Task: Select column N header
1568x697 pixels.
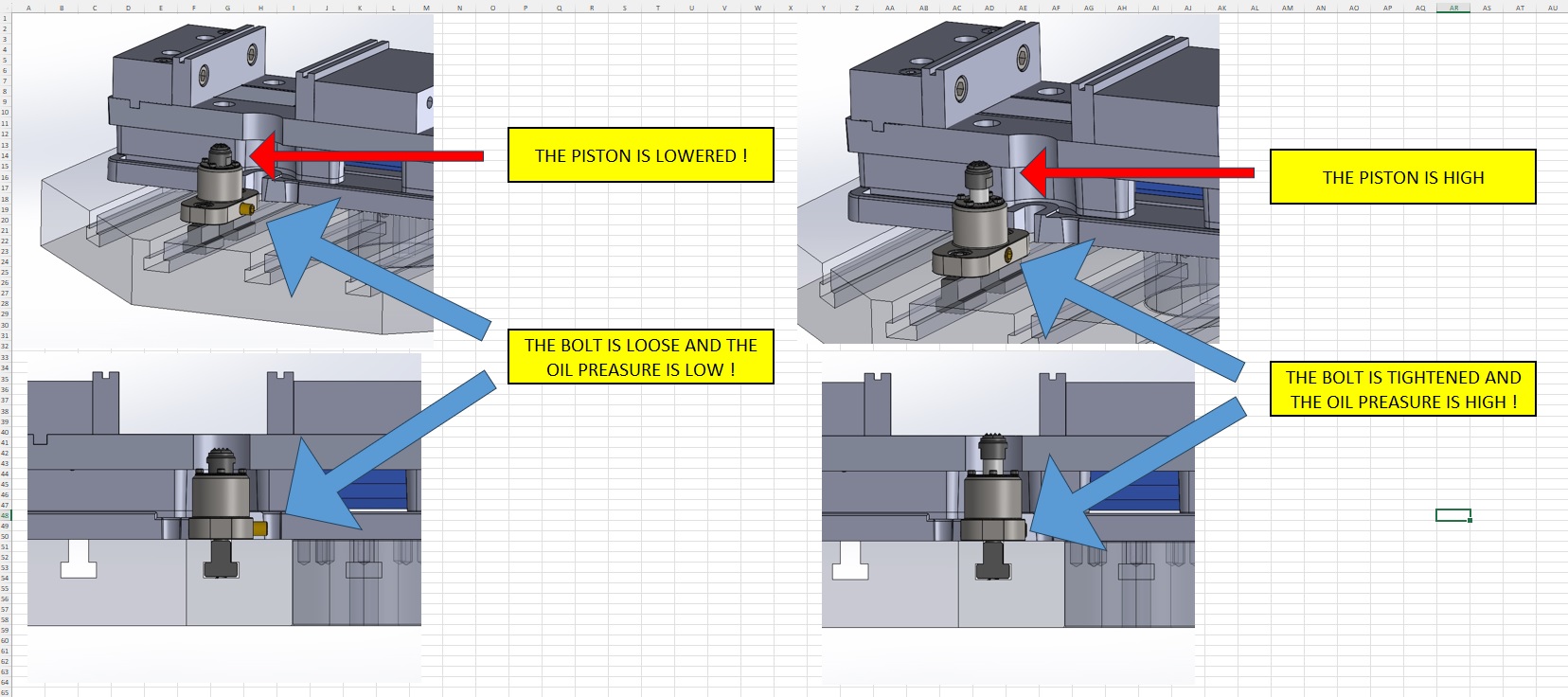Action: pyautogui.click(x=459, y=8)
